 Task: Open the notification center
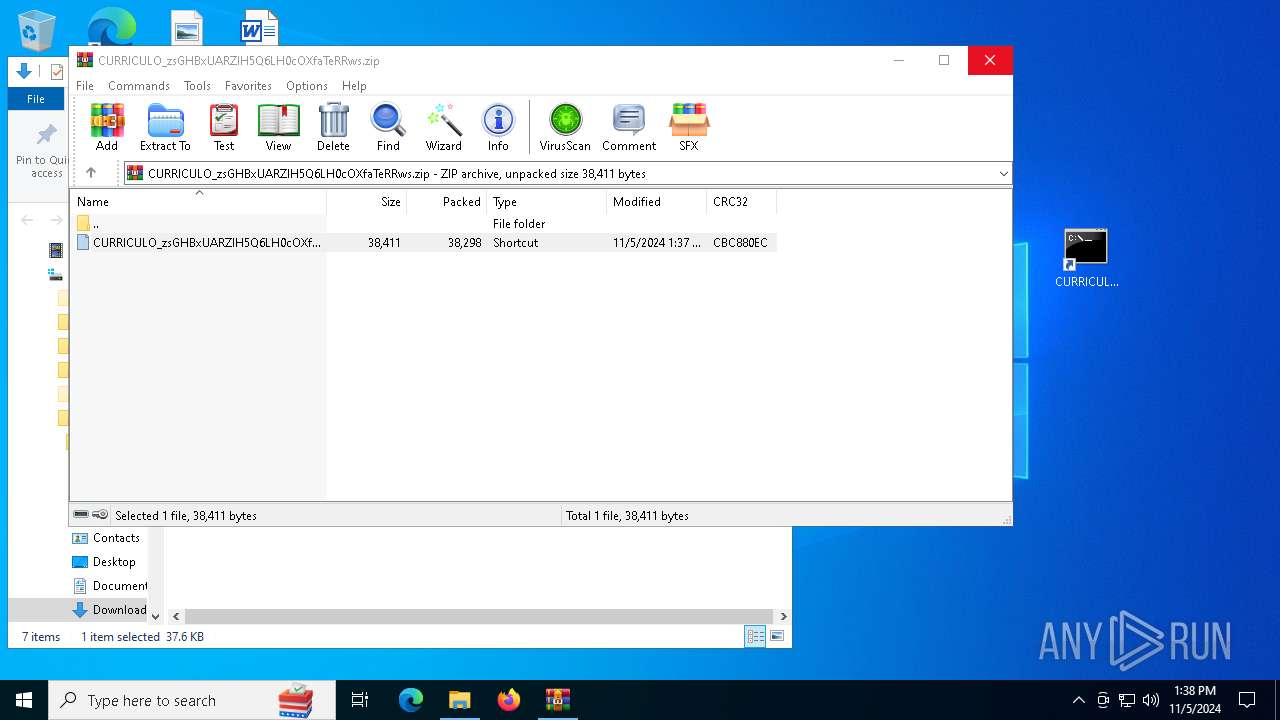pos(1247,700)
